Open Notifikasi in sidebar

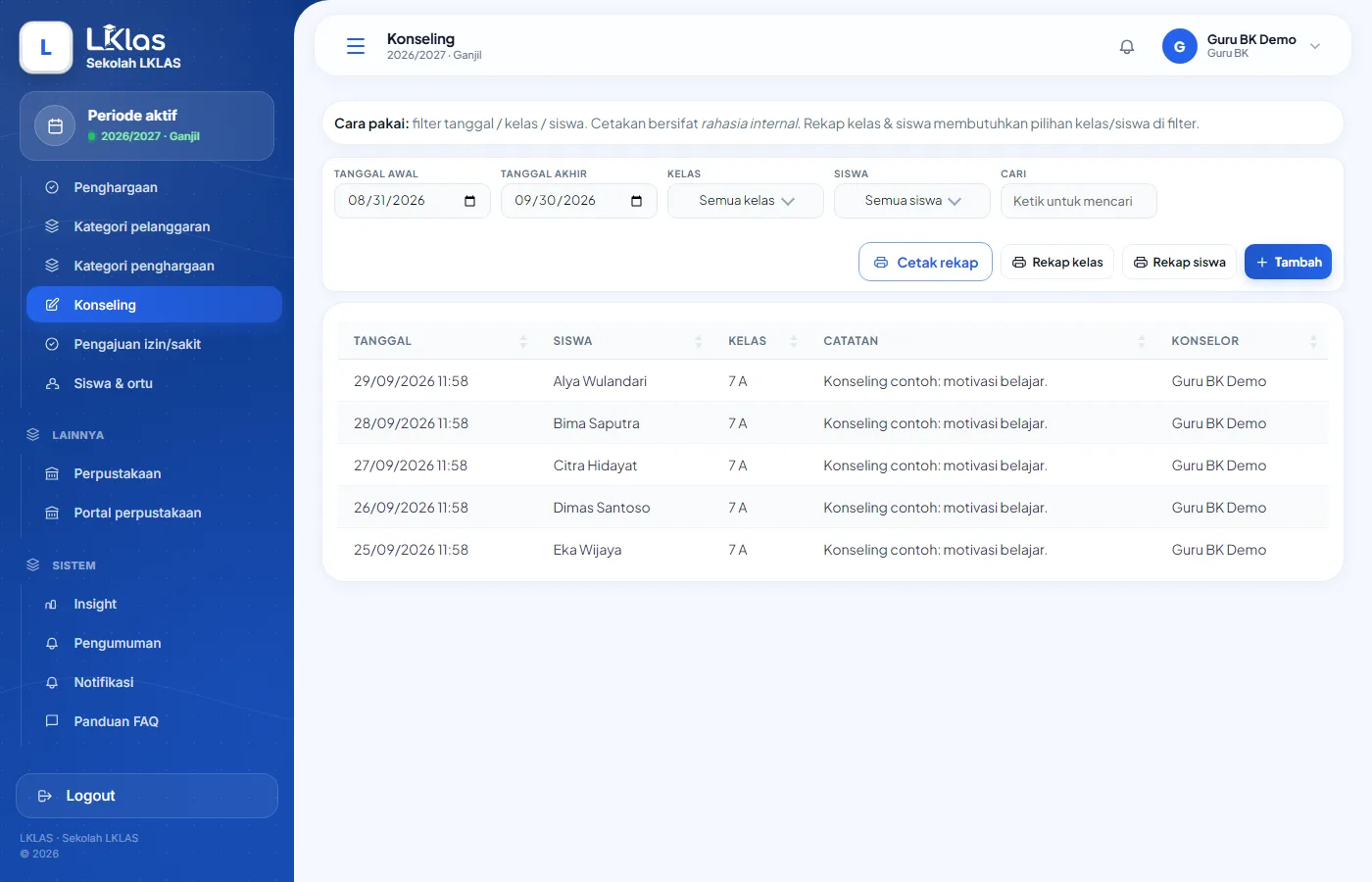click(154, 682)
